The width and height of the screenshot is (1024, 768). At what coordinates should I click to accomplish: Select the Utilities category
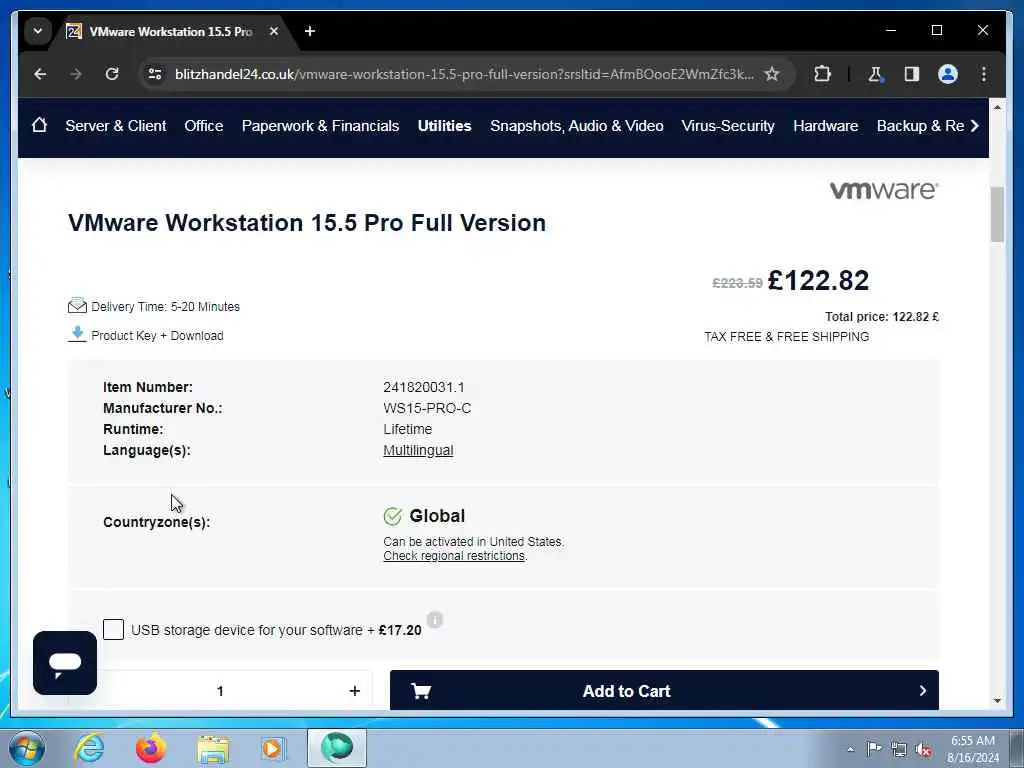click(x=444, y=125)
